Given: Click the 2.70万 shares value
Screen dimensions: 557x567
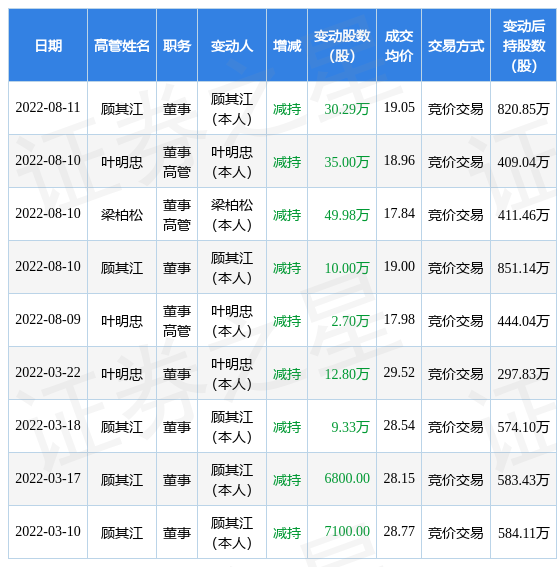Looking at the screenshot, I should tap(350, 321).
